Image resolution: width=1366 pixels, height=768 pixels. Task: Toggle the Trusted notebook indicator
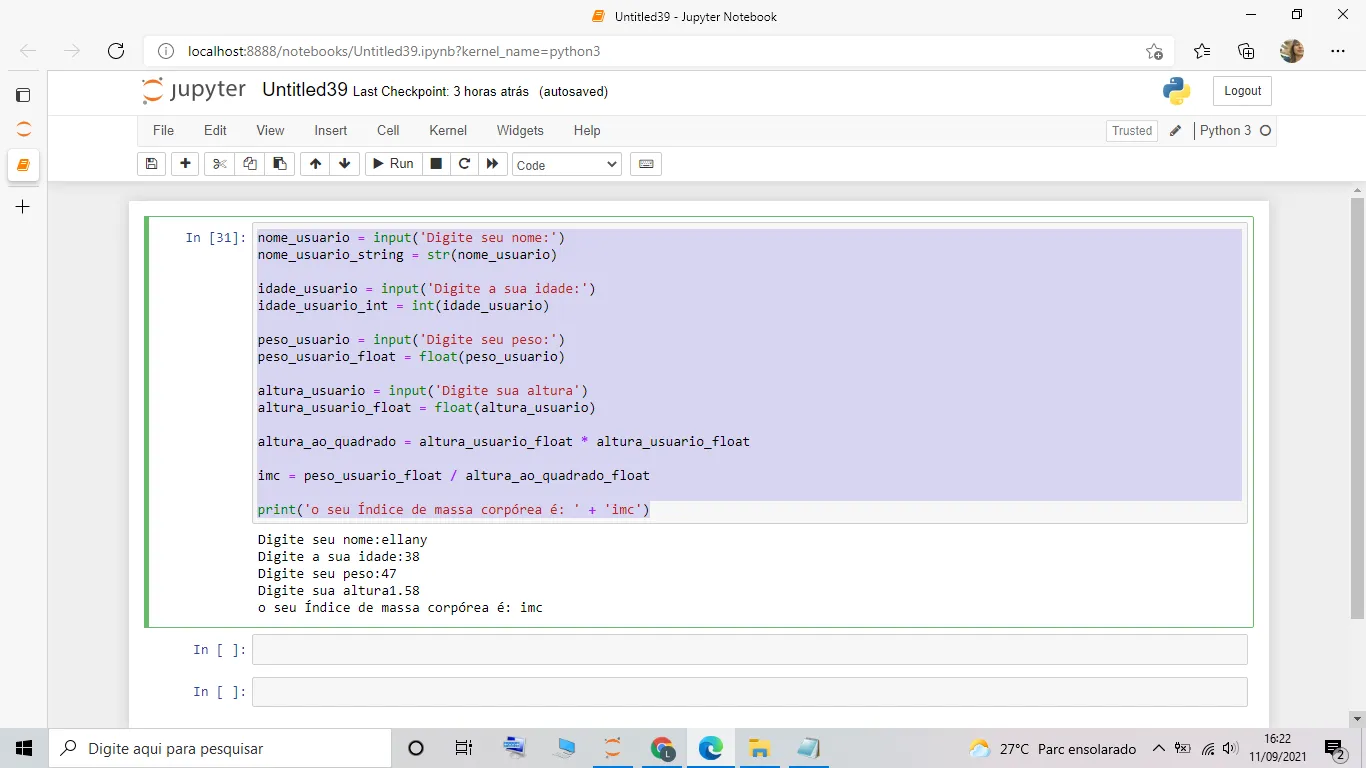point(1132,131)
